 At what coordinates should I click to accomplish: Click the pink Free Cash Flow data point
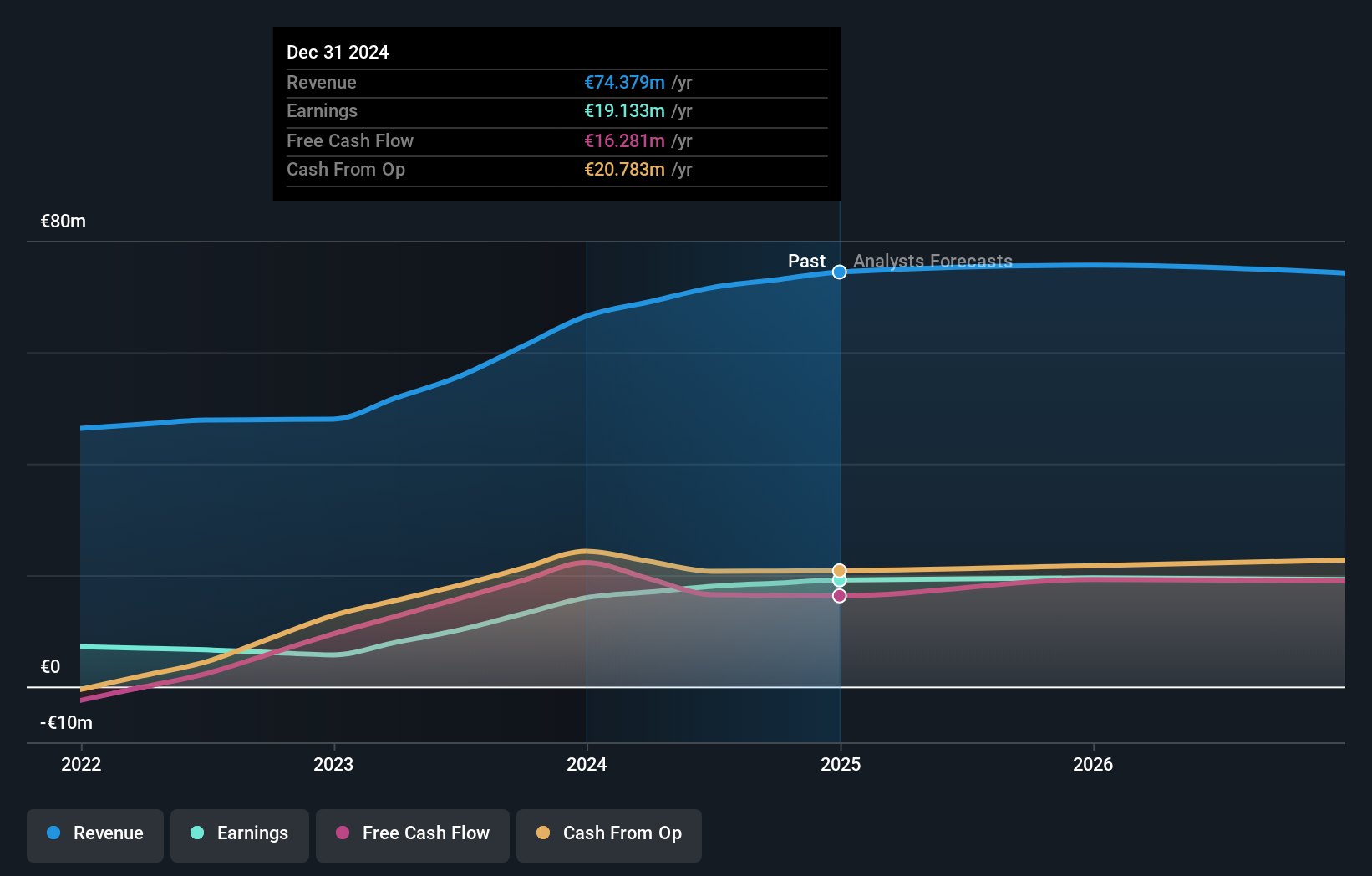click(840, 596)
